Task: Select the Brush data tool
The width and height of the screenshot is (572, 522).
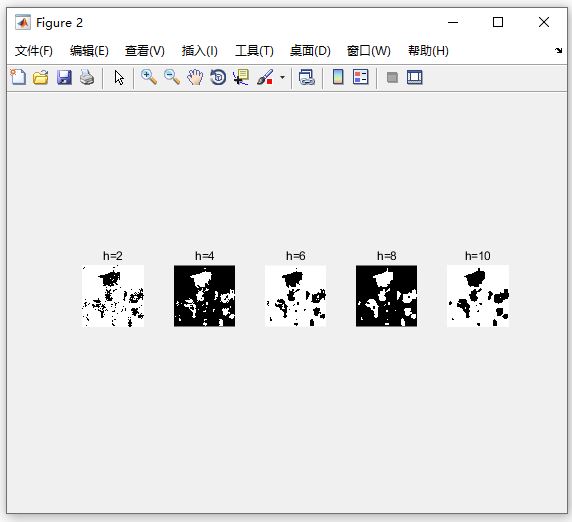Action: 265,77
